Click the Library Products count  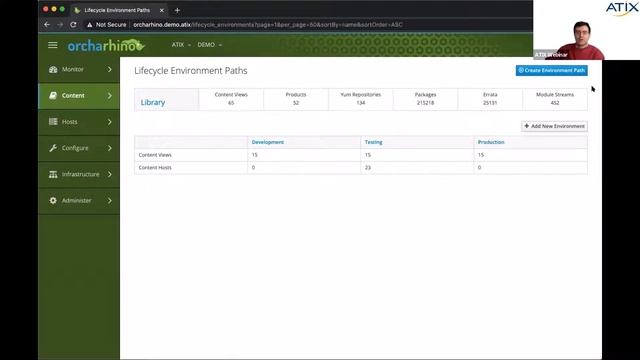[x=296, y=103]
